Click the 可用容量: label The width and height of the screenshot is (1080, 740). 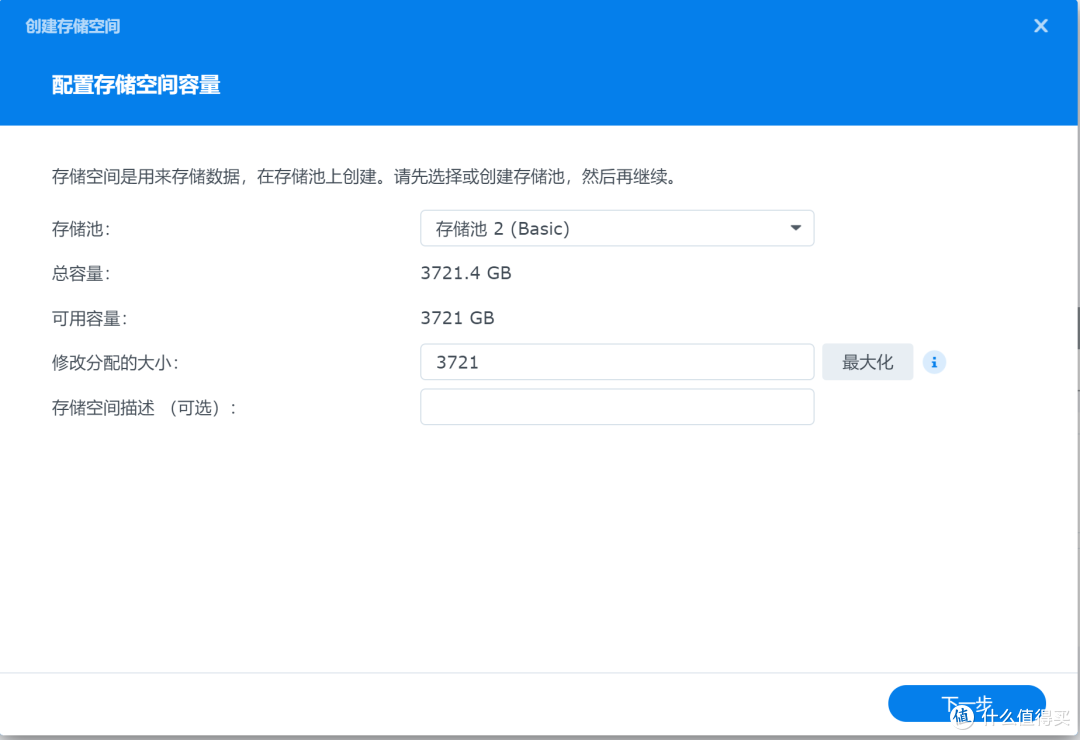(89, 318)
